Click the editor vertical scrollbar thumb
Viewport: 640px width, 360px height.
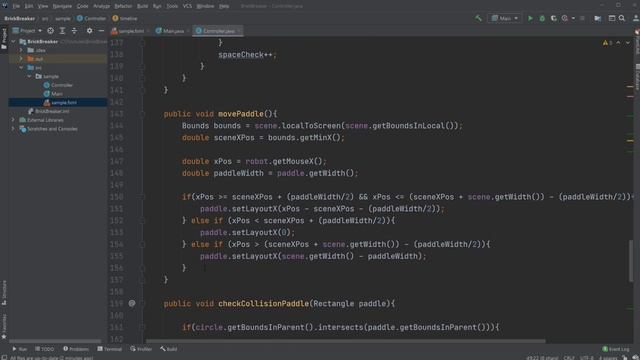(631, 260)
